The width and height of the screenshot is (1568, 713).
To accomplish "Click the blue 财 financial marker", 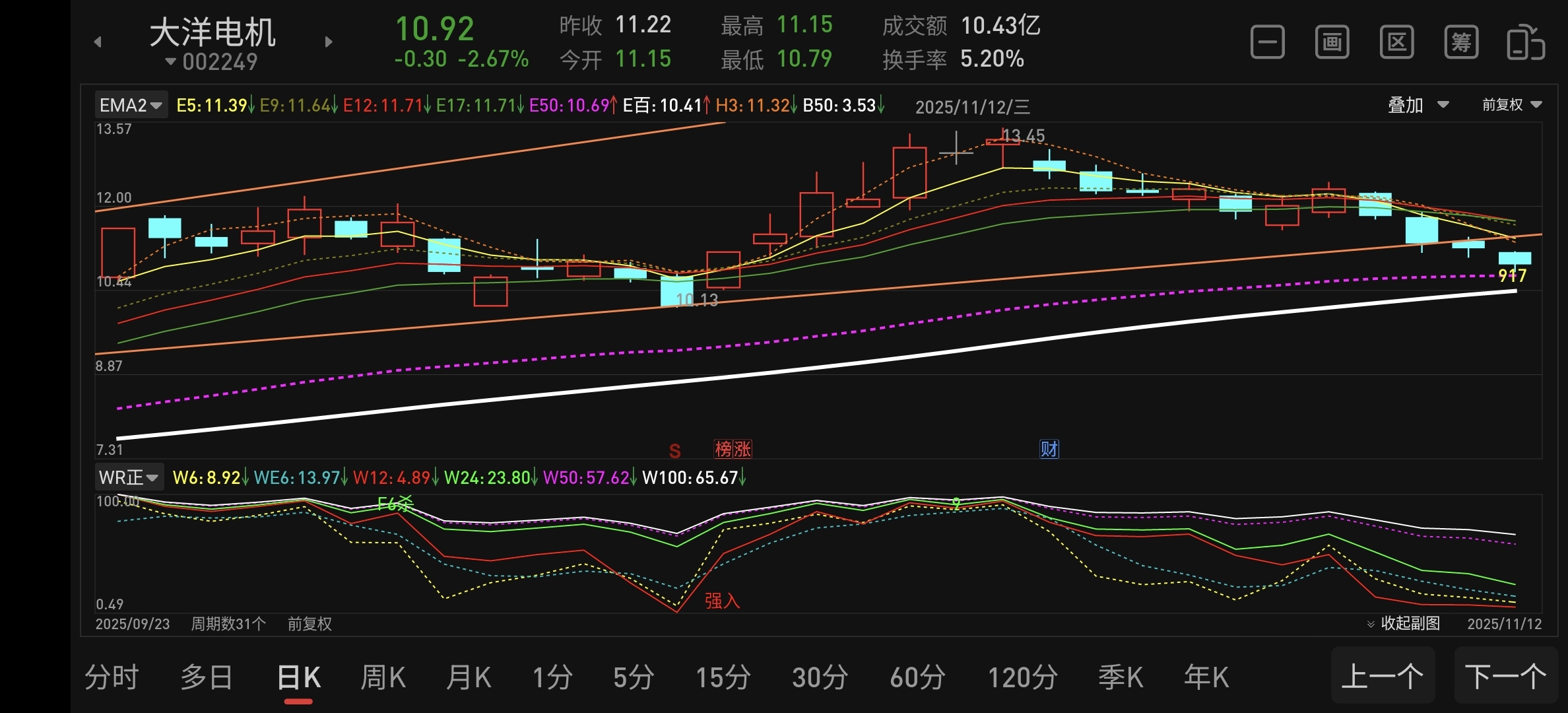I will [1049, 450].
